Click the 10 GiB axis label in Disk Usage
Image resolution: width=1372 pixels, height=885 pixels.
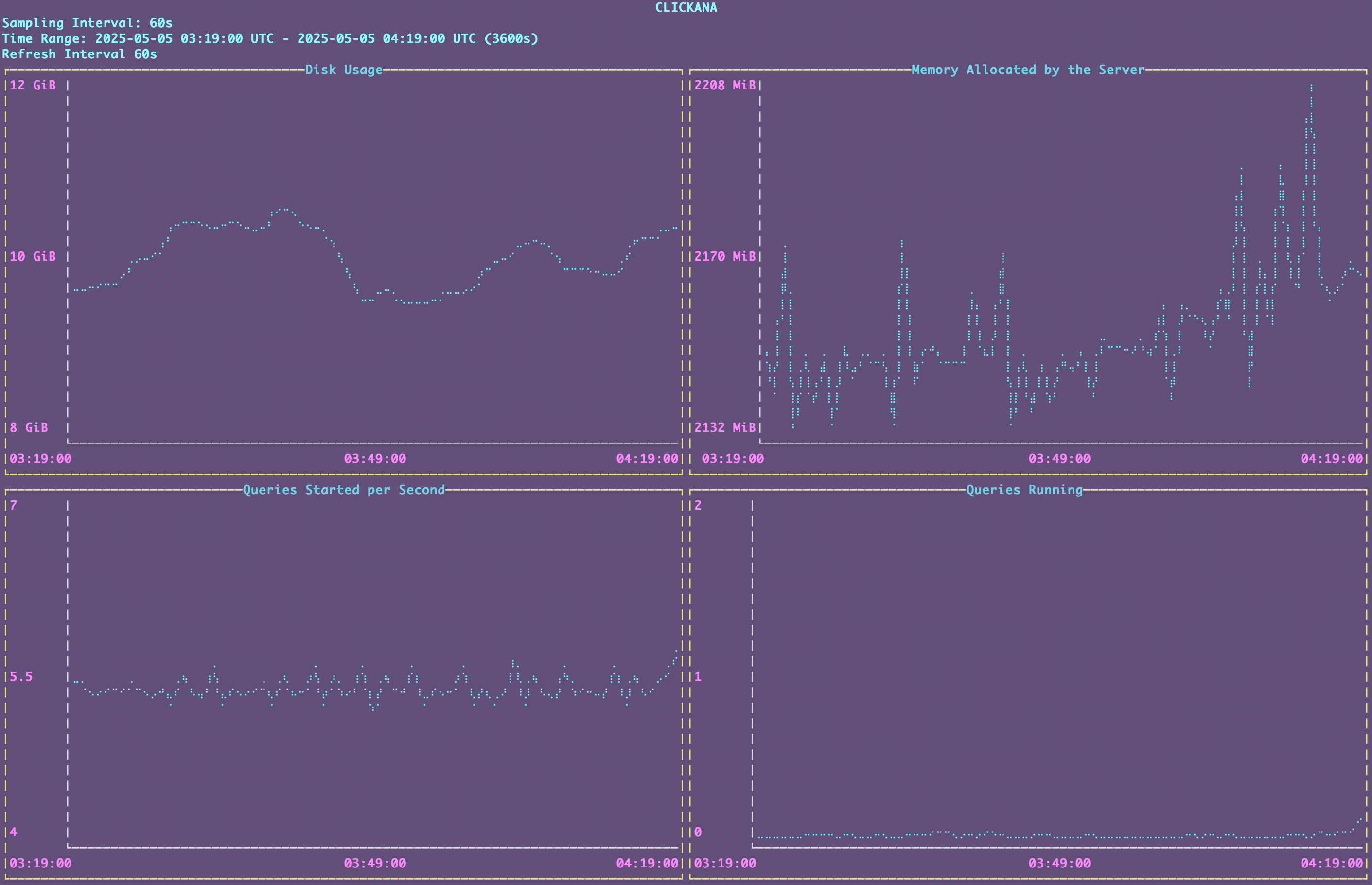point(33,256)
